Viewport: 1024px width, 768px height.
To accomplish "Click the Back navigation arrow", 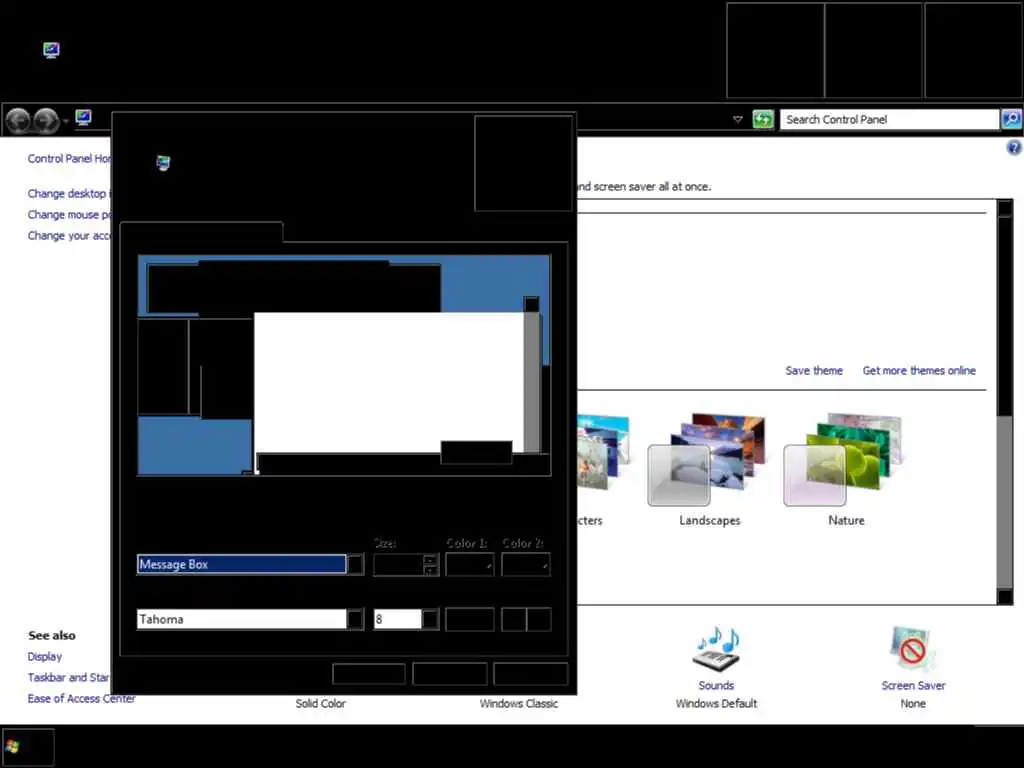I will pos(18,120).
